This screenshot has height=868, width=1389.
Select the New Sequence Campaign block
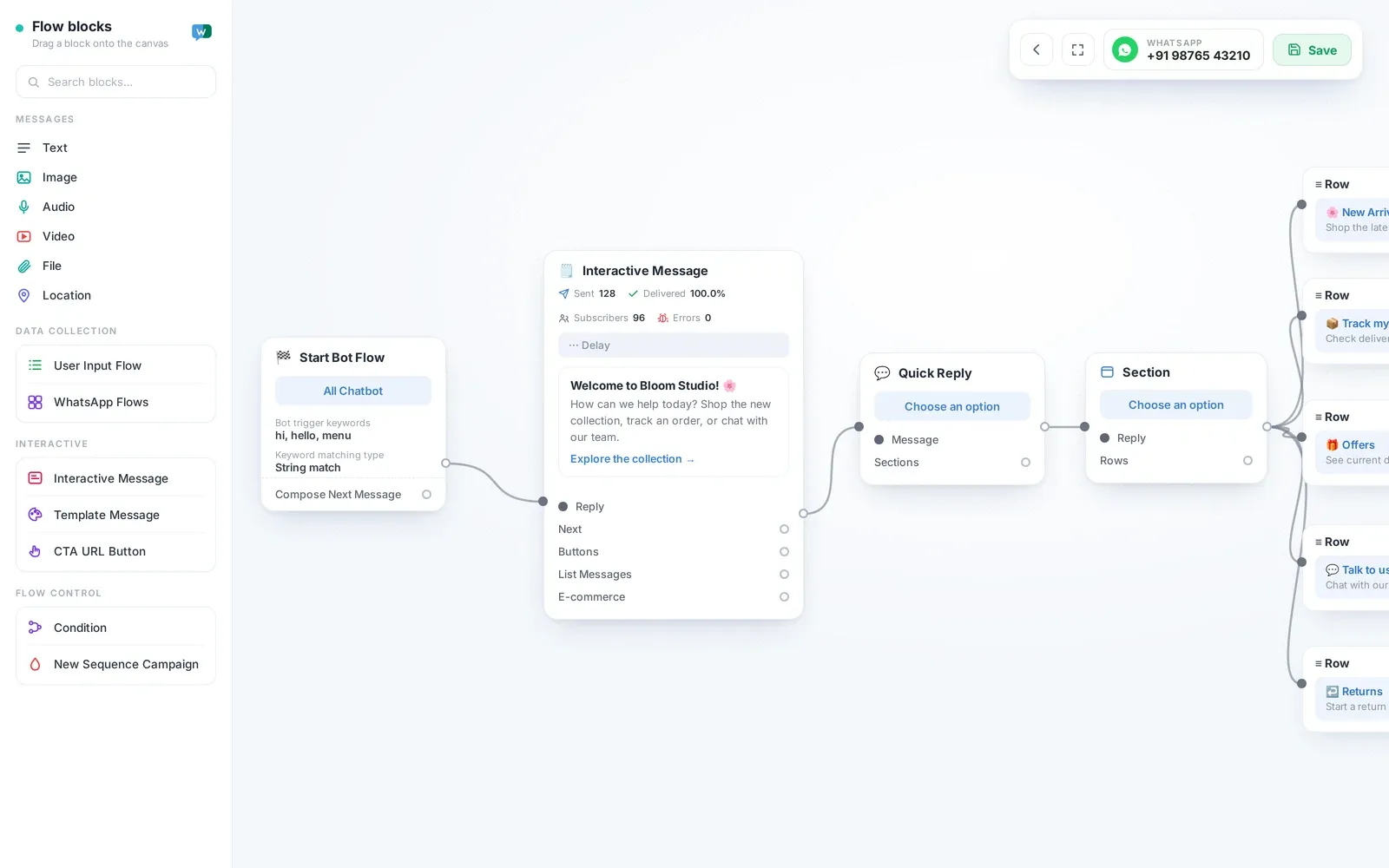[x=115, y=664]
